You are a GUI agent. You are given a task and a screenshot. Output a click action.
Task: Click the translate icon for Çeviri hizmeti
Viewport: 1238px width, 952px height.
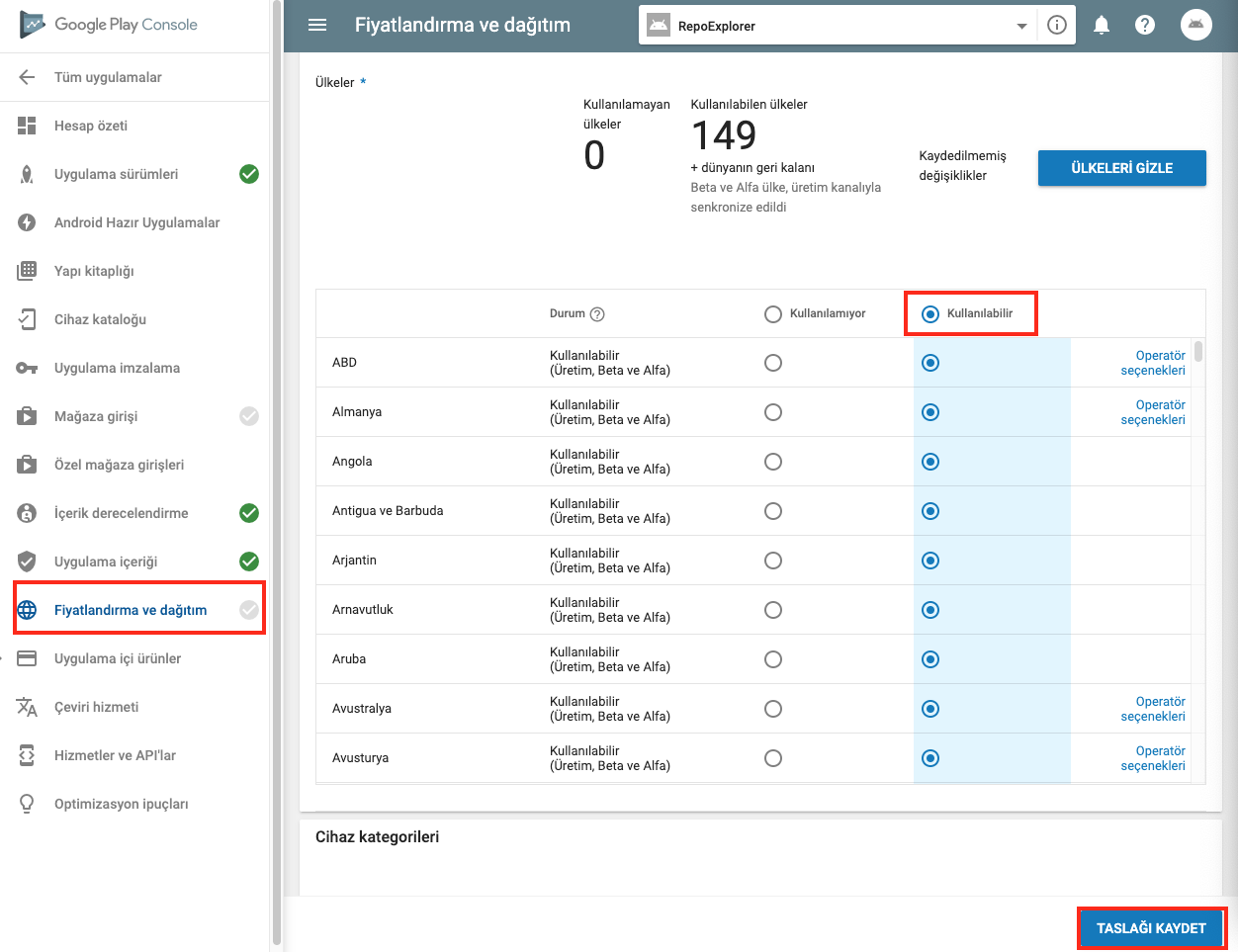pyautogui.click(x=27, y=707)
